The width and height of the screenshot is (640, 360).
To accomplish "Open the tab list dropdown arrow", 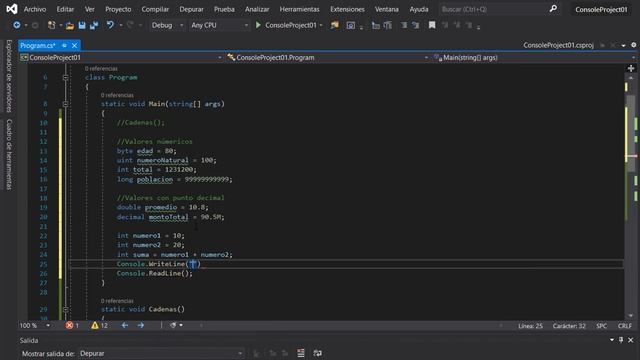I will pyautogui.click(x=624, y=45).
